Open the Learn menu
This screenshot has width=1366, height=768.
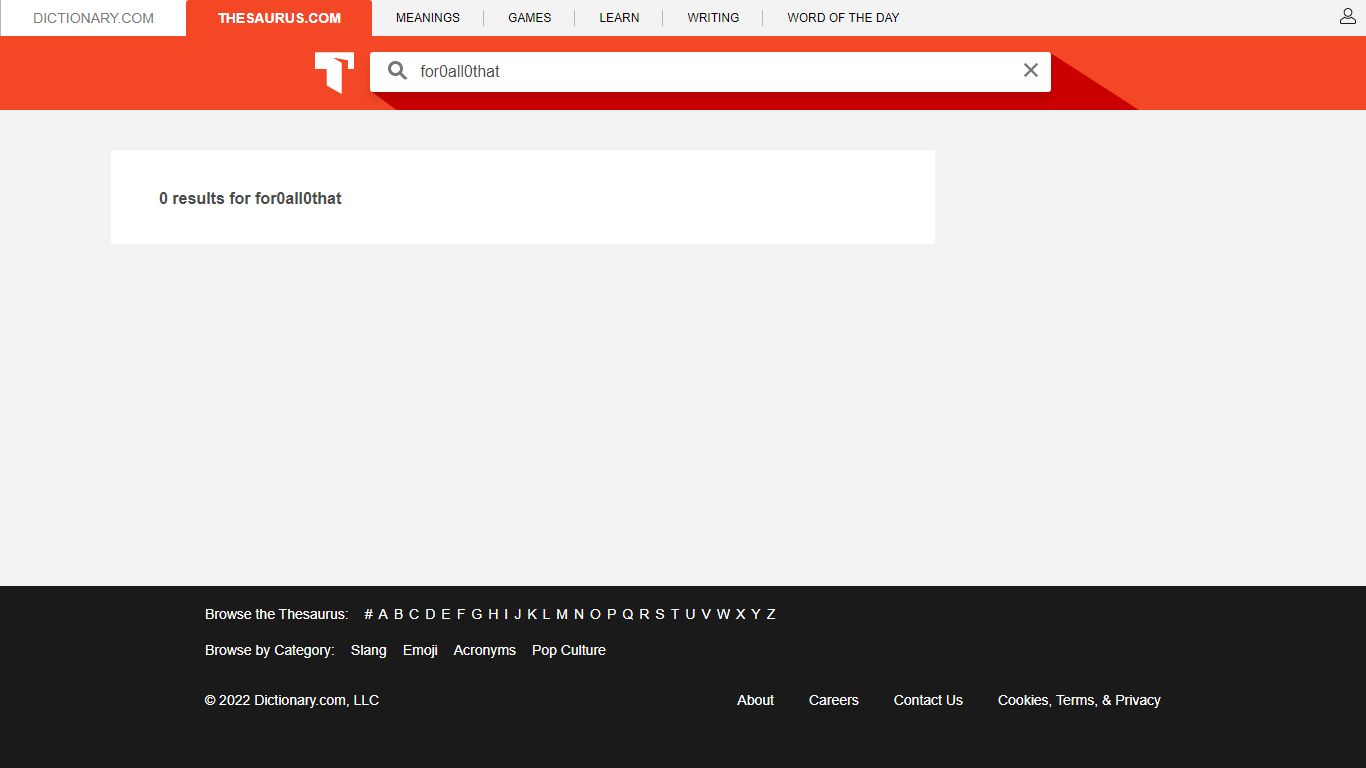pos(619,18)
